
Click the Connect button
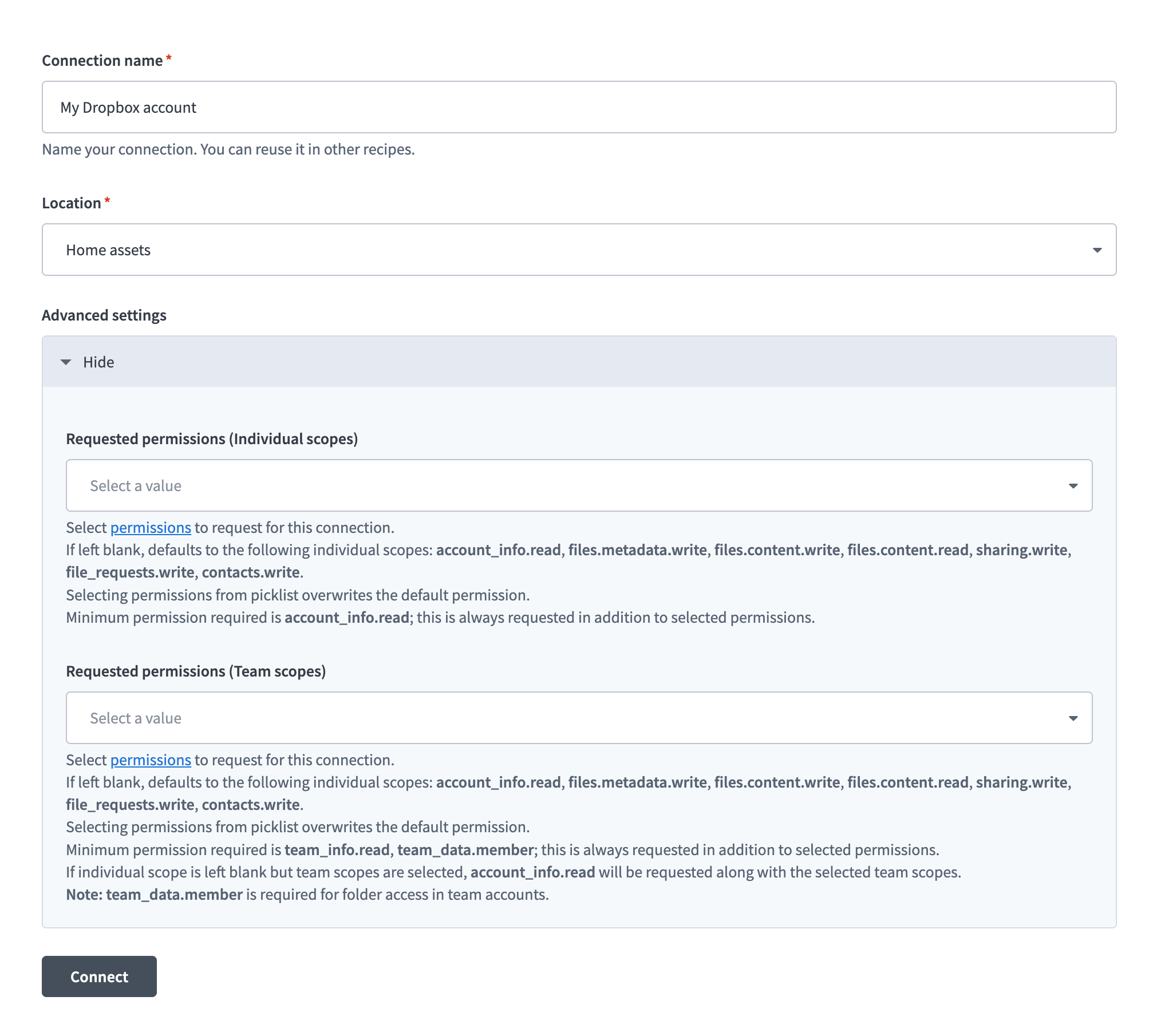click(98, 976)
